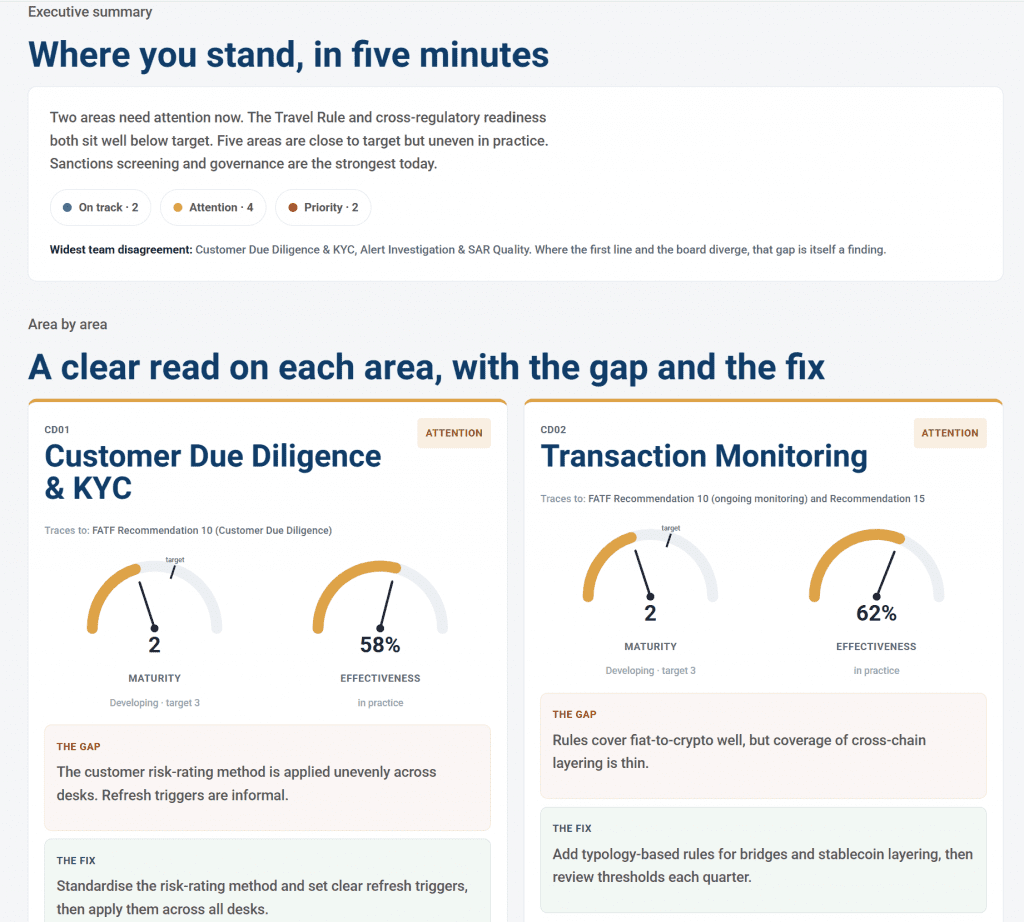Click the Priority · 2 status pill
This screenshot has height=922, width=1024.
(323, 208)
